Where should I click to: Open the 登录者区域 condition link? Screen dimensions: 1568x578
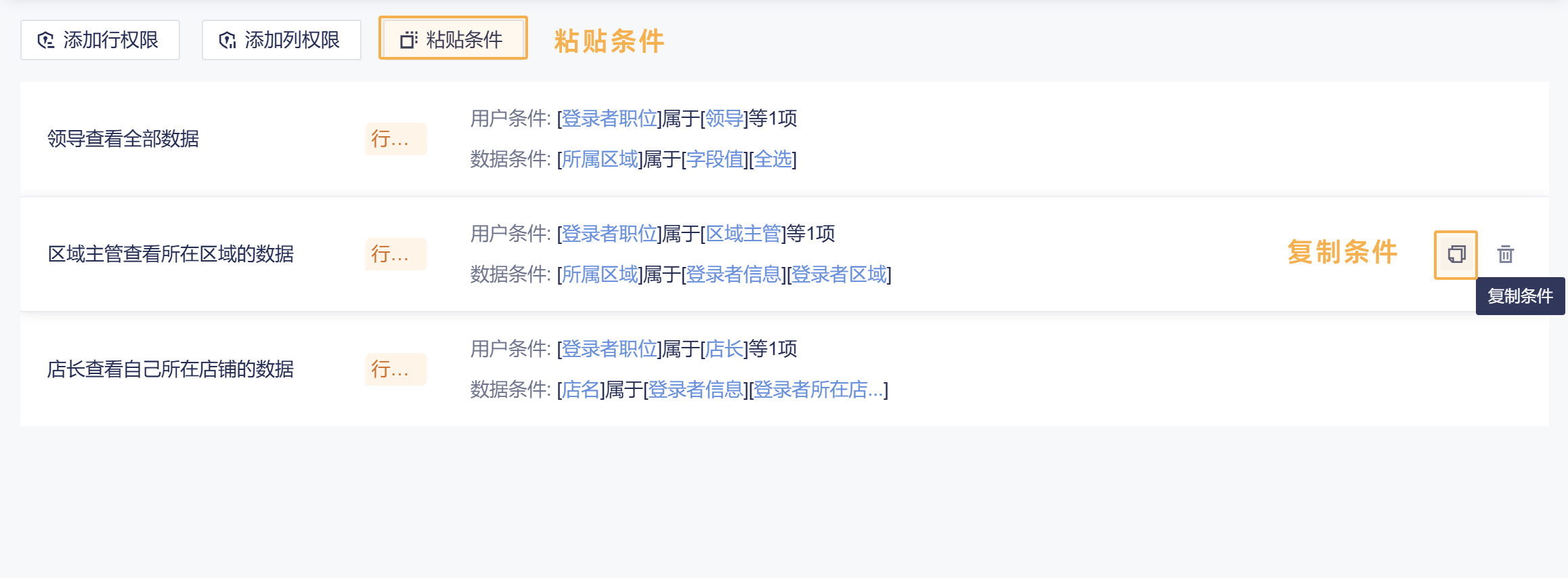coord(838,275)
